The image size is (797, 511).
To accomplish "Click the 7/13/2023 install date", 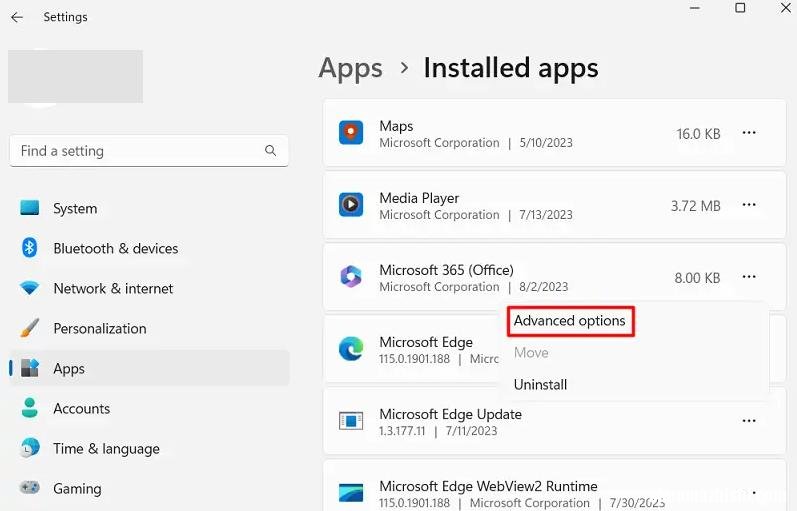I will pyautogui.click(x=546, y=215).
